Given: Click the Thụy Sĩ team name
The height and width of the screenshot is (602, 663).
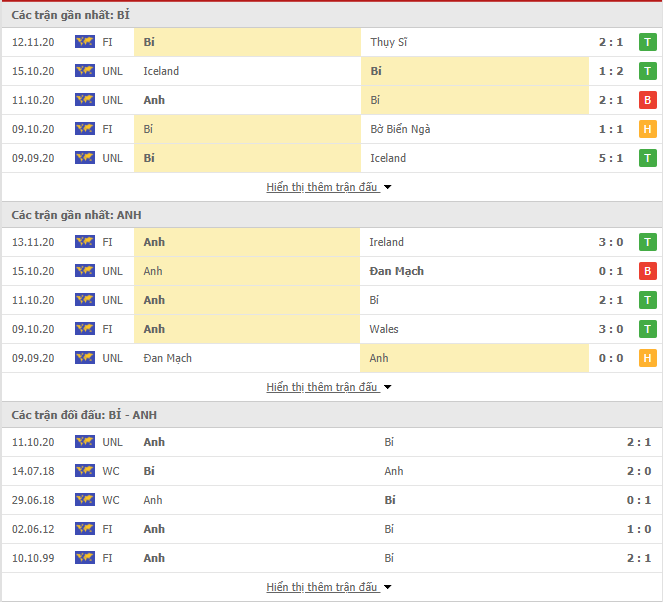Looking at the screenshot, I should point(389,42).
